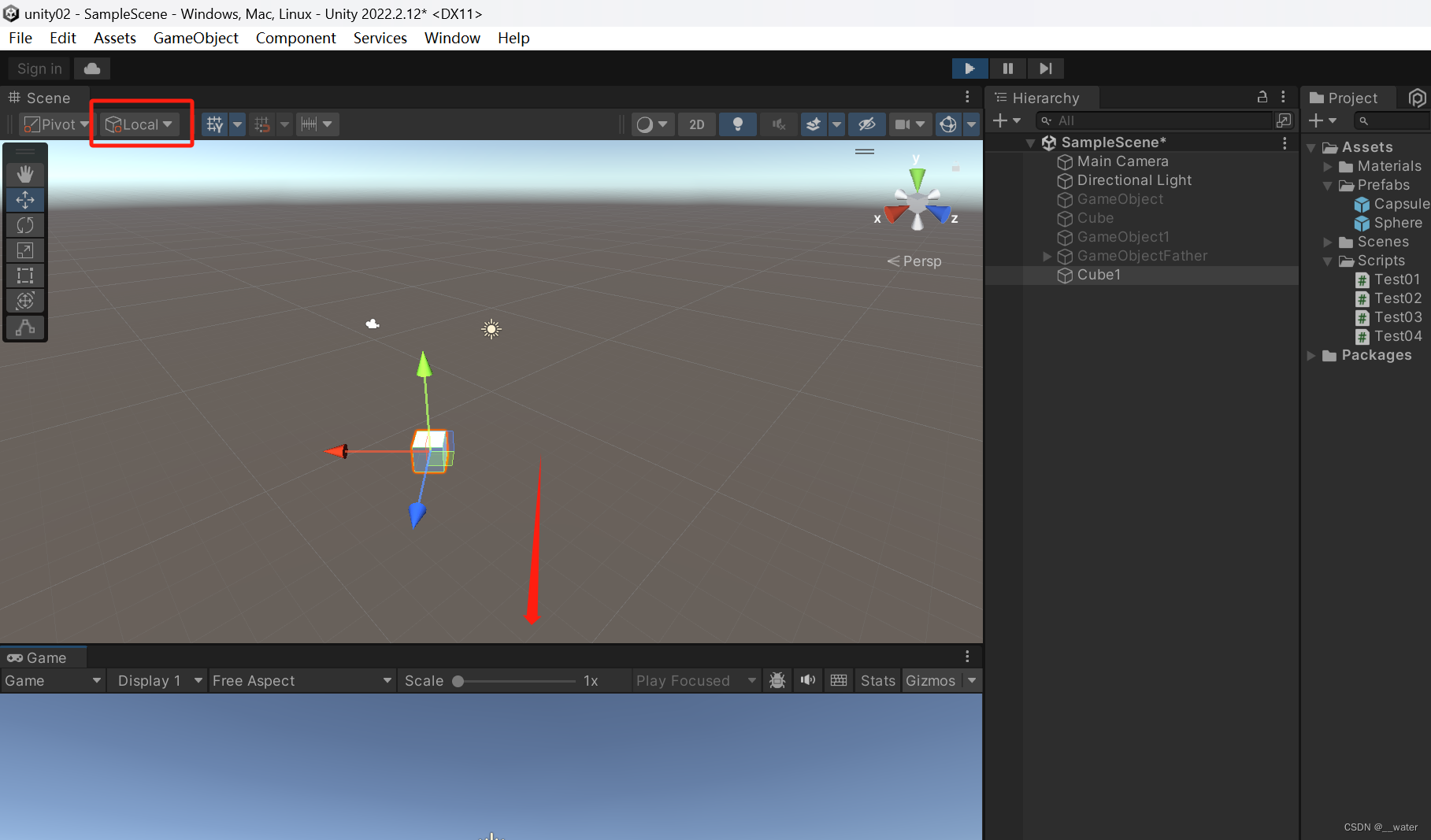The image size is (1431, 840).
Task: Open the Component menu
Action: [x=296, y=38]
